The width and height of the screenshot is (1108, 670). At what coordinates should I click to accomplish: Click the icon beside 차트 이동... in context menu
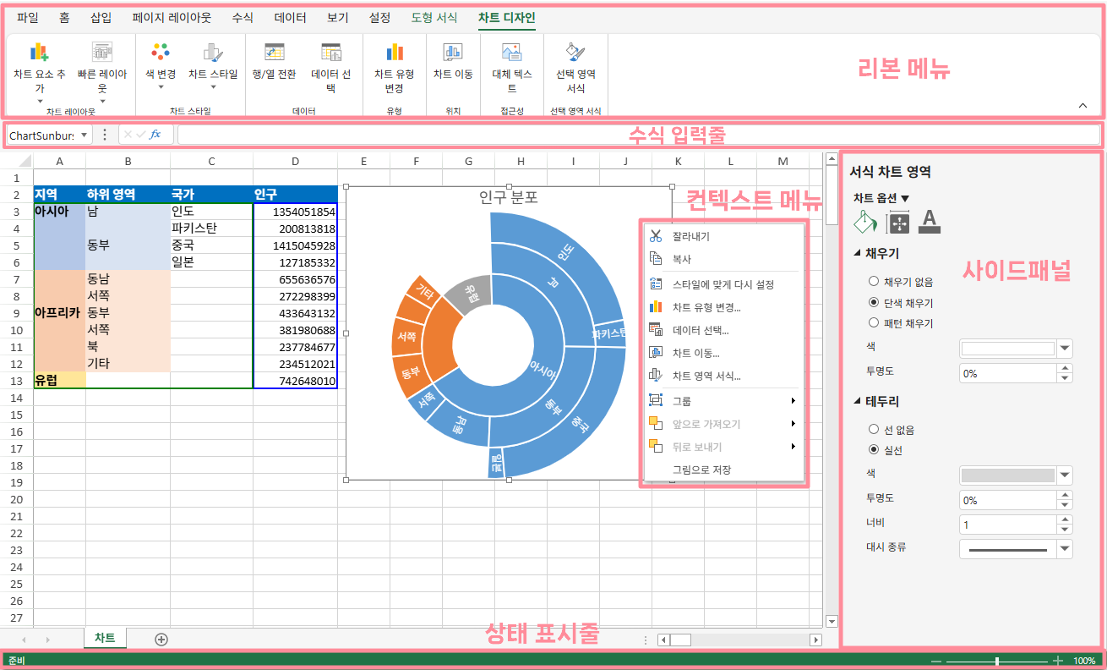[655, 353]
